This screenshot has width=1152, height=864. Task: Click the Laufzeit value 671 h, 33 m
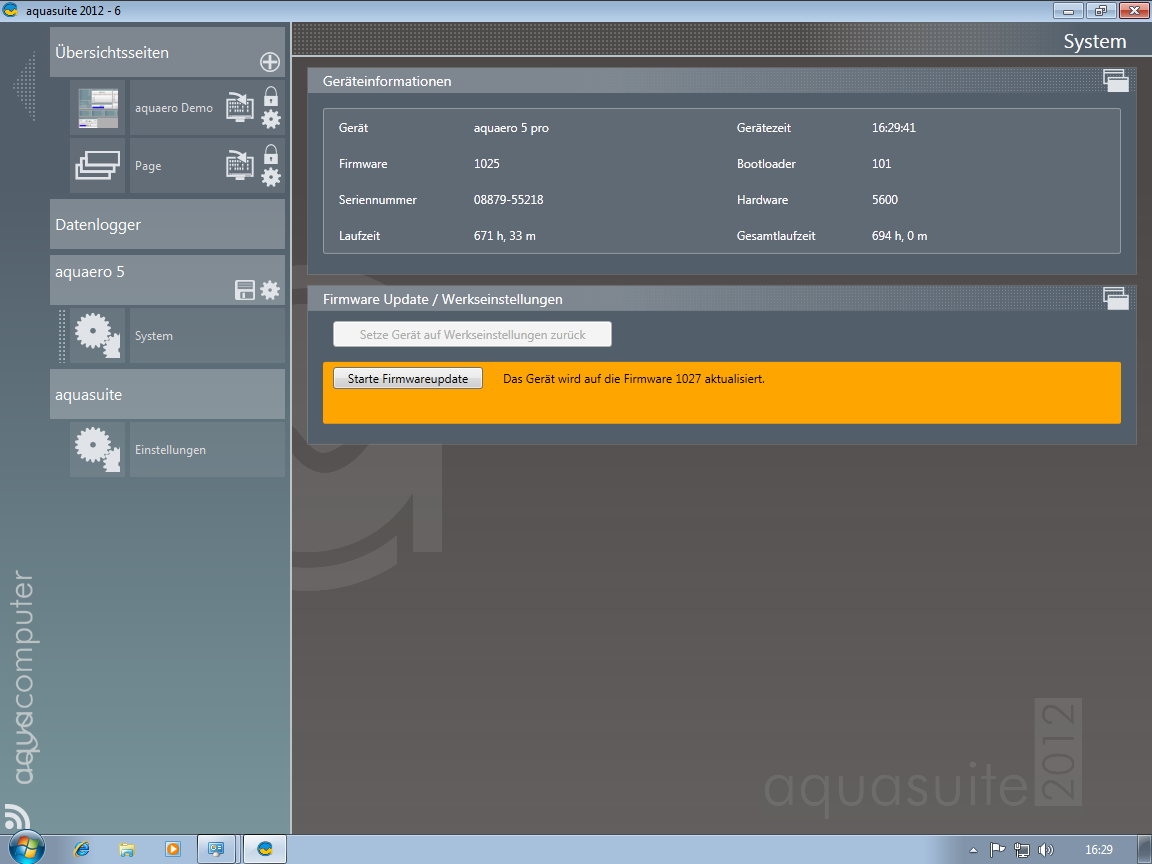(x=505, y=236)
